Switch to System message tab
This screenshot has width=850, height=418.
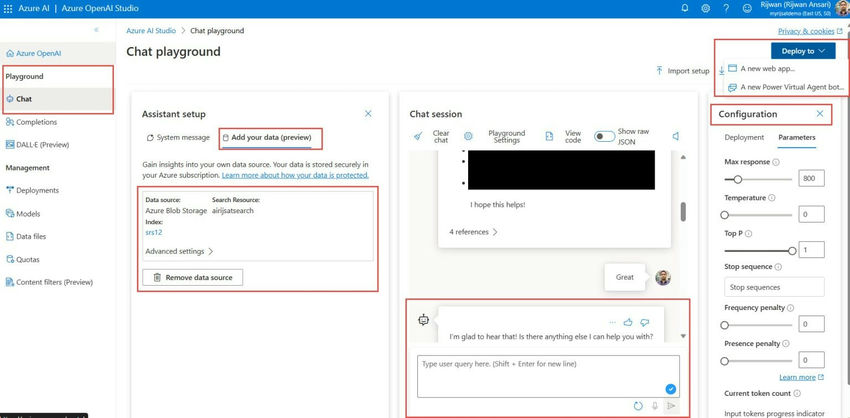178,138
